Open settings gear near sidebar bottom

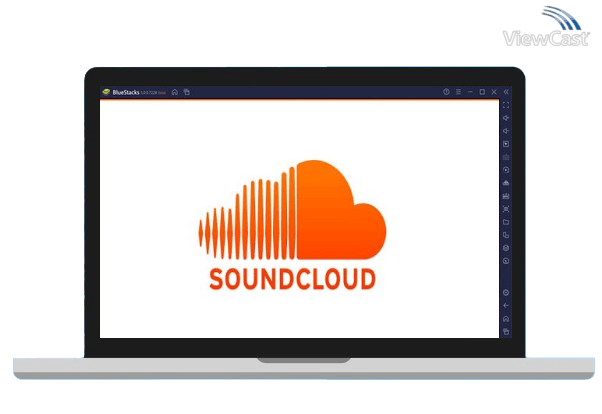click(x=506, y=293)
